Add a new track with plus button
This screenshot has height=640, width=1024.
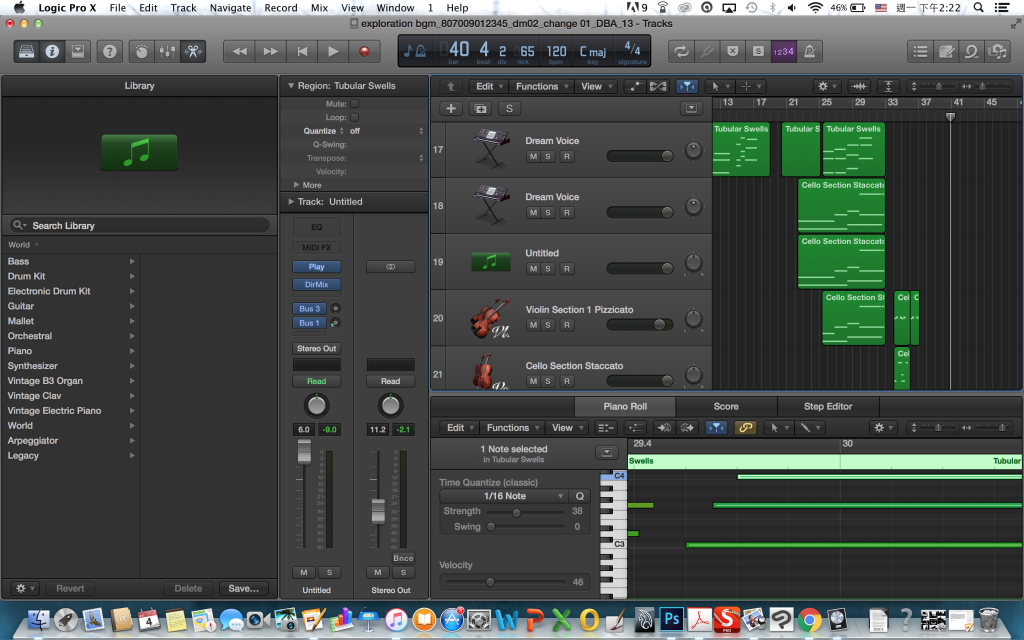tap(451, 108)
